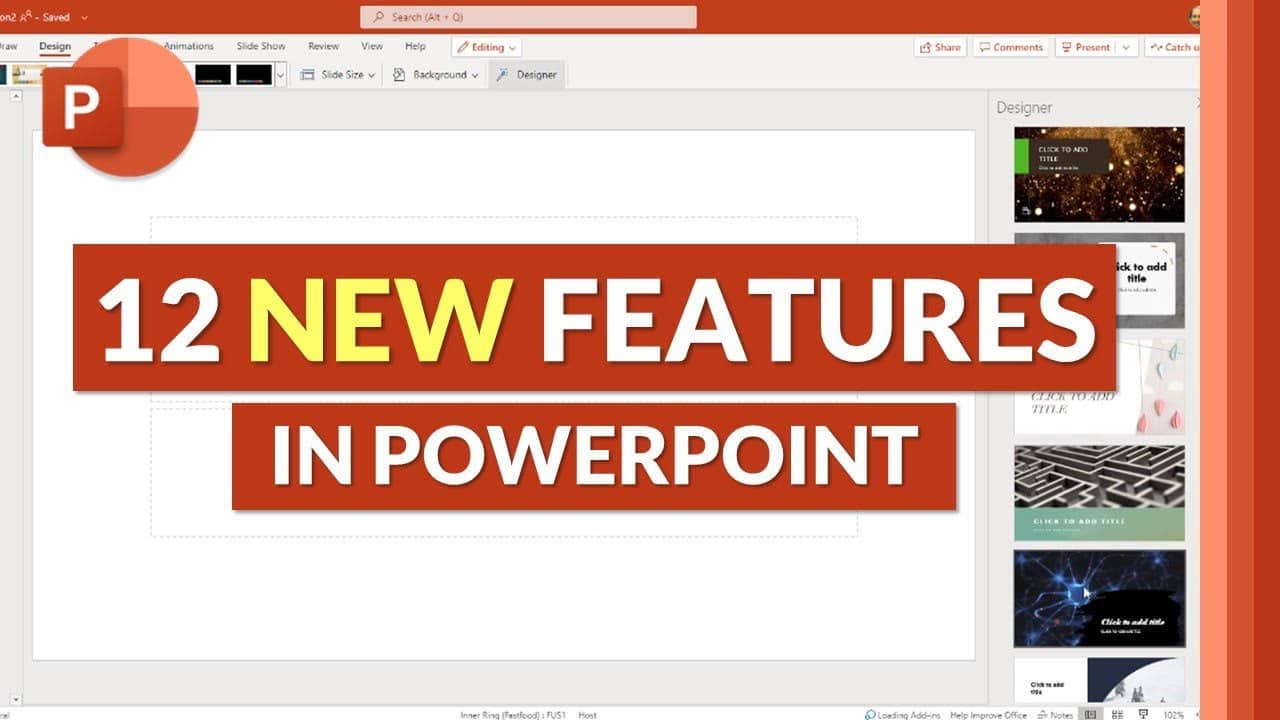Click the Share button
1280x720 pixels.
pyautogui.click(x=940, y=47)
